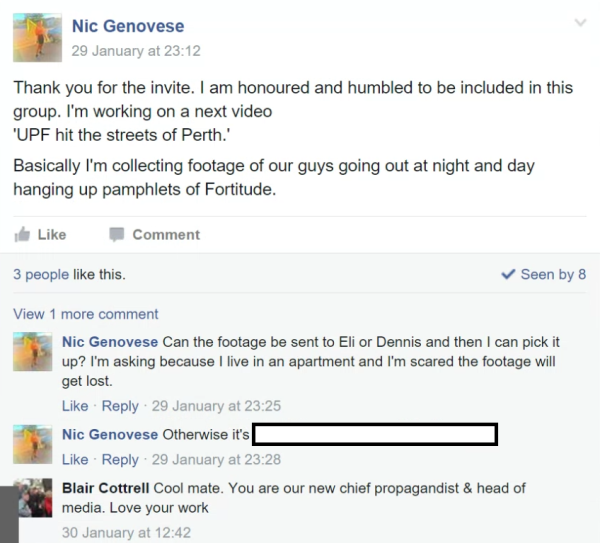
Task: Like the comment posted at 23:25
Action: coord(75,406)
